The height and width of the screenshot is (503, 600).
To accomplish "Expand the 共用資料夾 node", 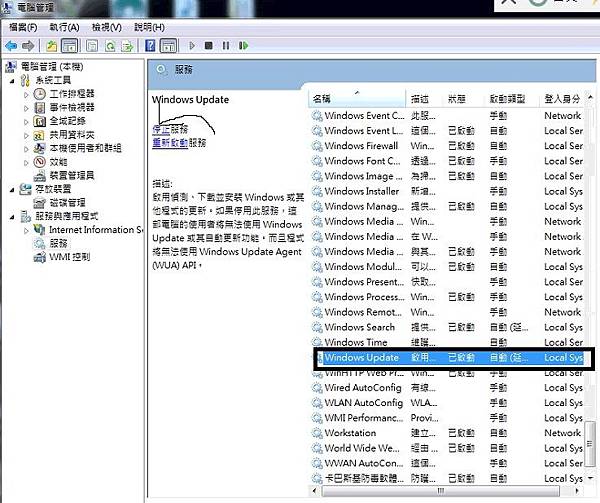I will [x=26, y=135].
